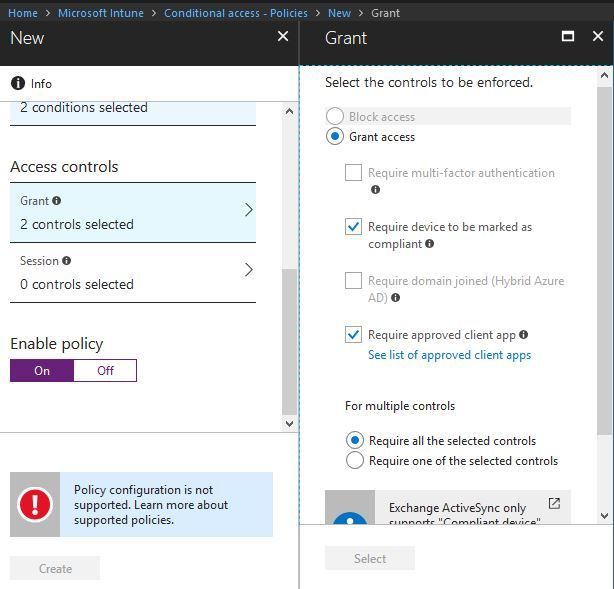This screenshot has width=614, height=589.
Task: Uncheck Require device to be marked compliant
Action: pyautogui.click(x=353, y=227)
